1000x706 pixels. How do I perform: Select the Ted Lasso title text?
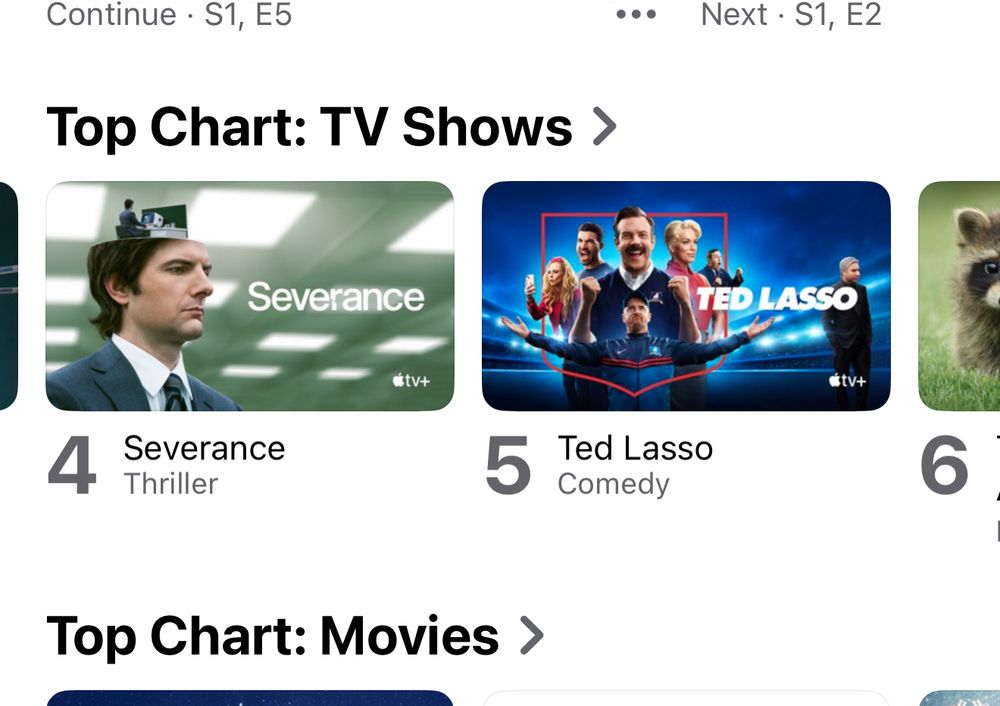point(635,448)
